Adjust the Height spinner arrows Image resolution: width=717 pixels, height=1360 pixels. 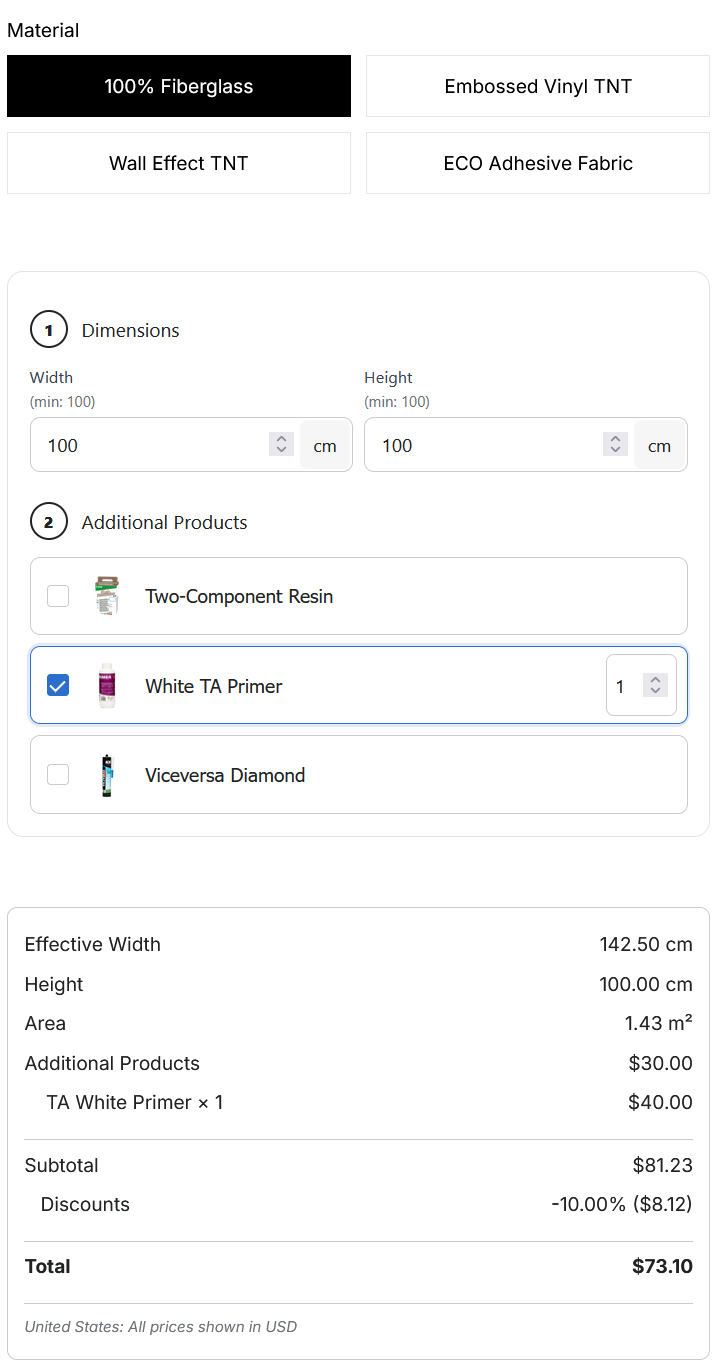point(615,445)
